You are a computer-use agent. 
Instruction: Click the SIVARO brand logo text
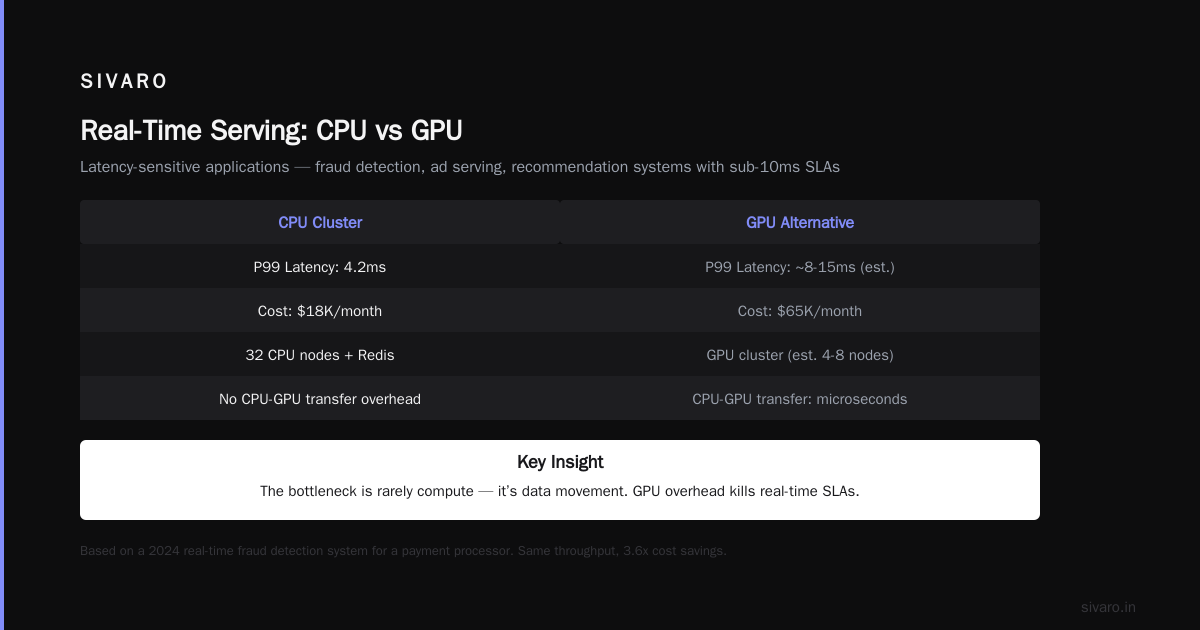pos(124,82)
